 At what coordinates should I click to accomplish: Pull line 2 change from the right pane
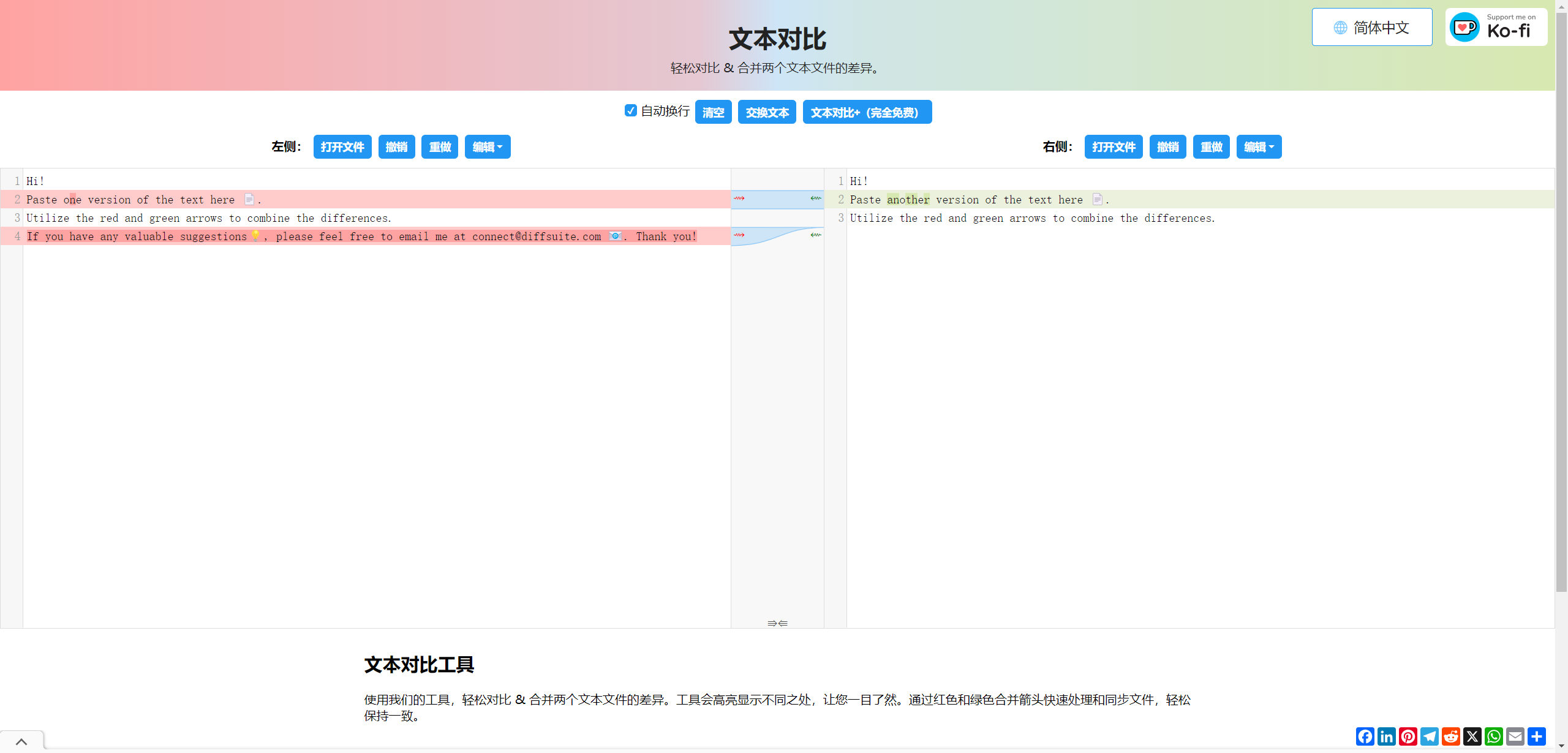tap(815, 199)
